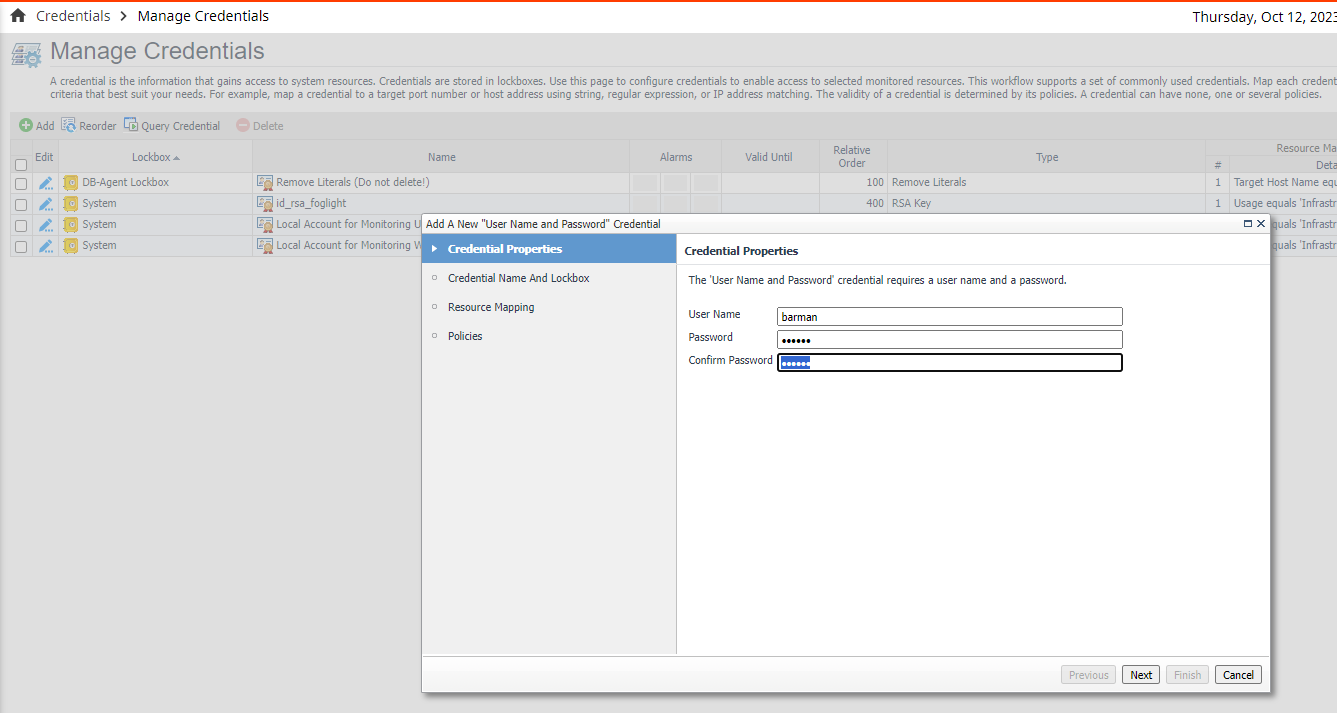Go to the Home icon in breadcrumb
Image resolution: width=1337 pixels, height=713 pixels.
[17, 16]
